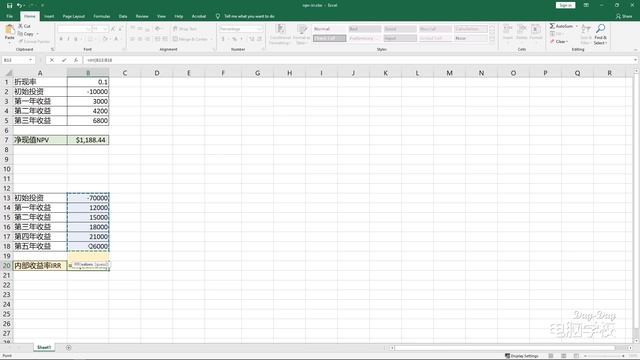
Task: Select column C header
Action: (x=124, y=73)
